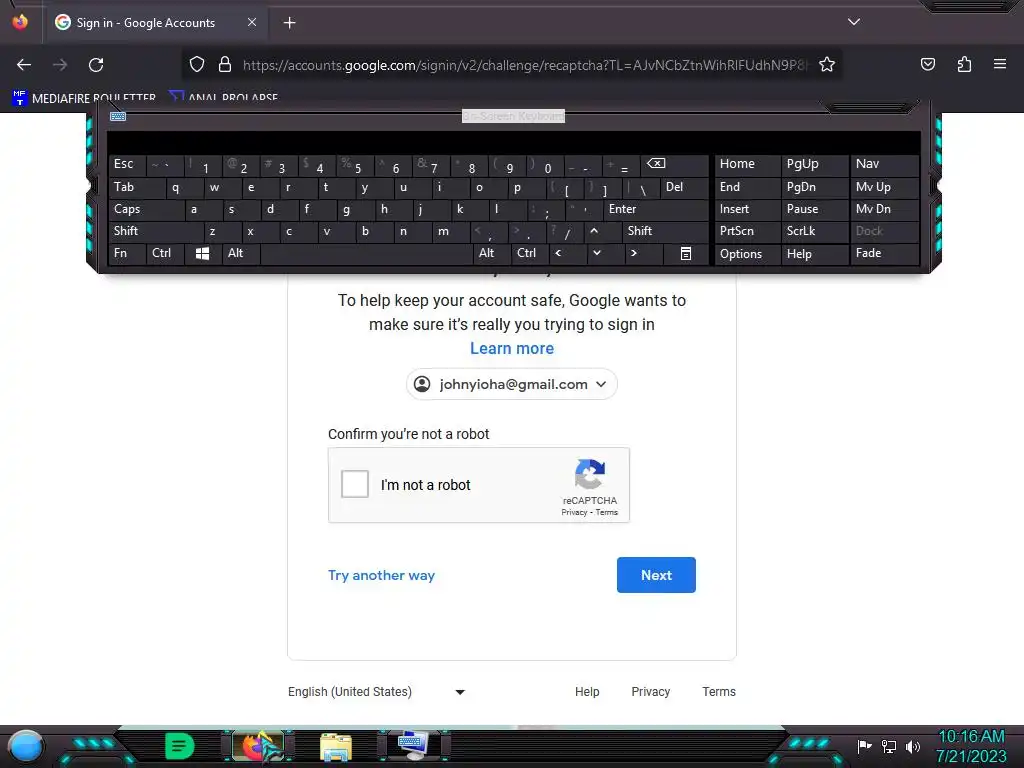Select the Sign in - Google Accounts tab
Image resolution: width=1024 pixels, height=768 pixels.
tap(155, 23)
